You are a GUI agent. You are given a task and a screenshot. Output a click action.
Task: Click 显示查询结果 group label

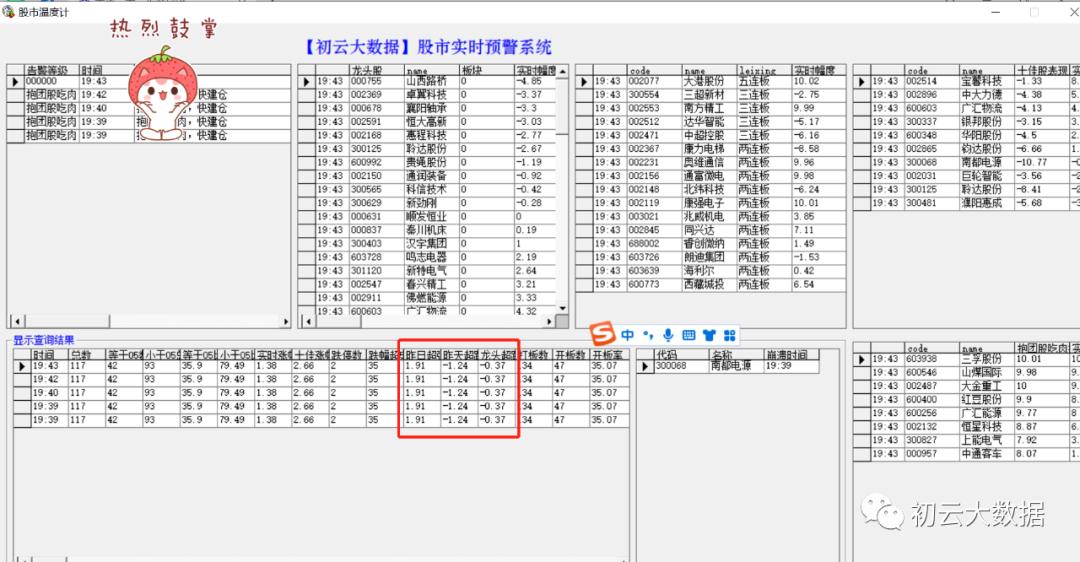(43, 340)
